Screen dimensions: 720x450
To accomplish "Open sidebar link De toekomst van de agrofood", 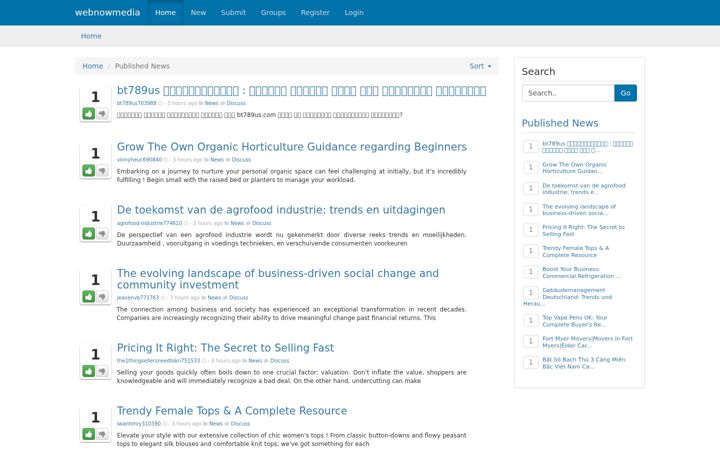I will (x=584, y=189).
